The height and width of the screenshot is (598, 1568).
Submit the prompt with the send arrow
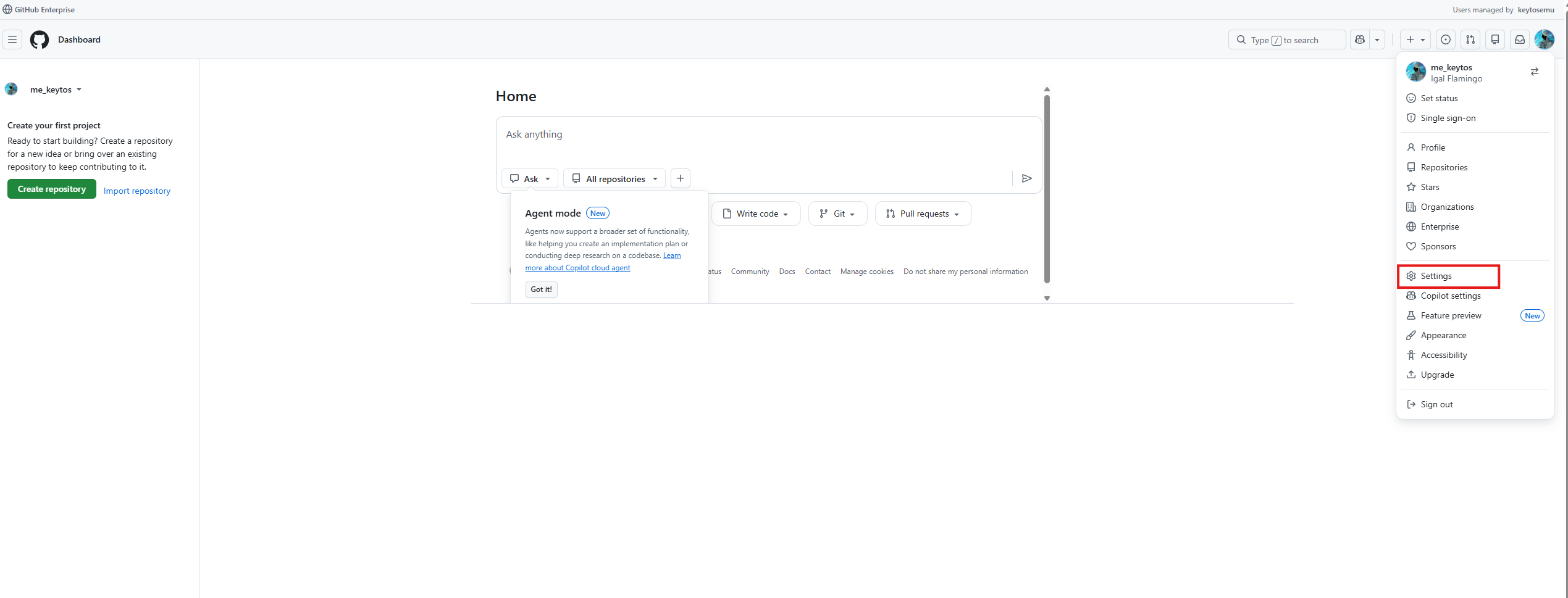tap(1026, 178)
